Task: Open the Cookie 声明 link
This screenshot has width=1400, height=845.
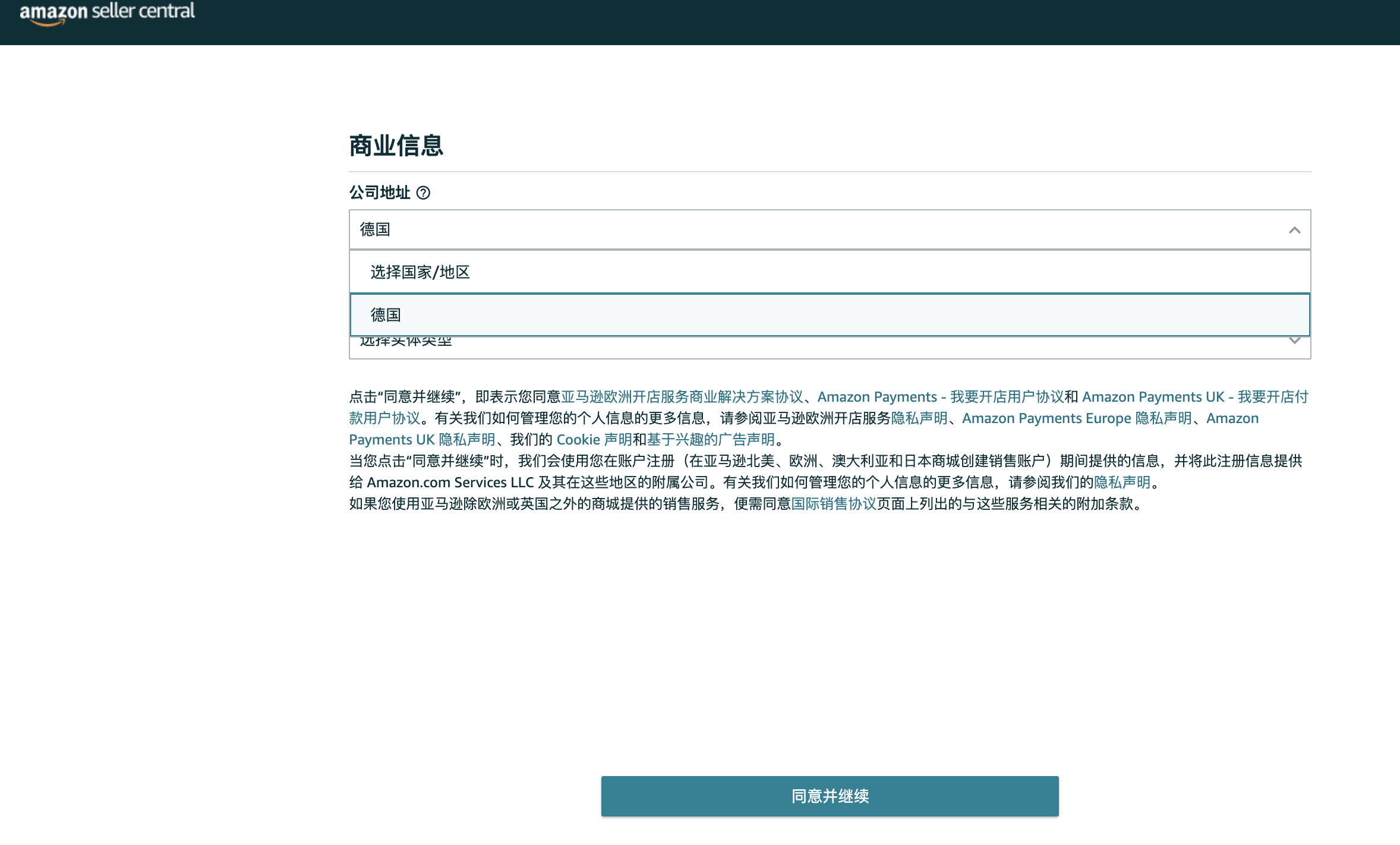Action: (x=594, y=440)
